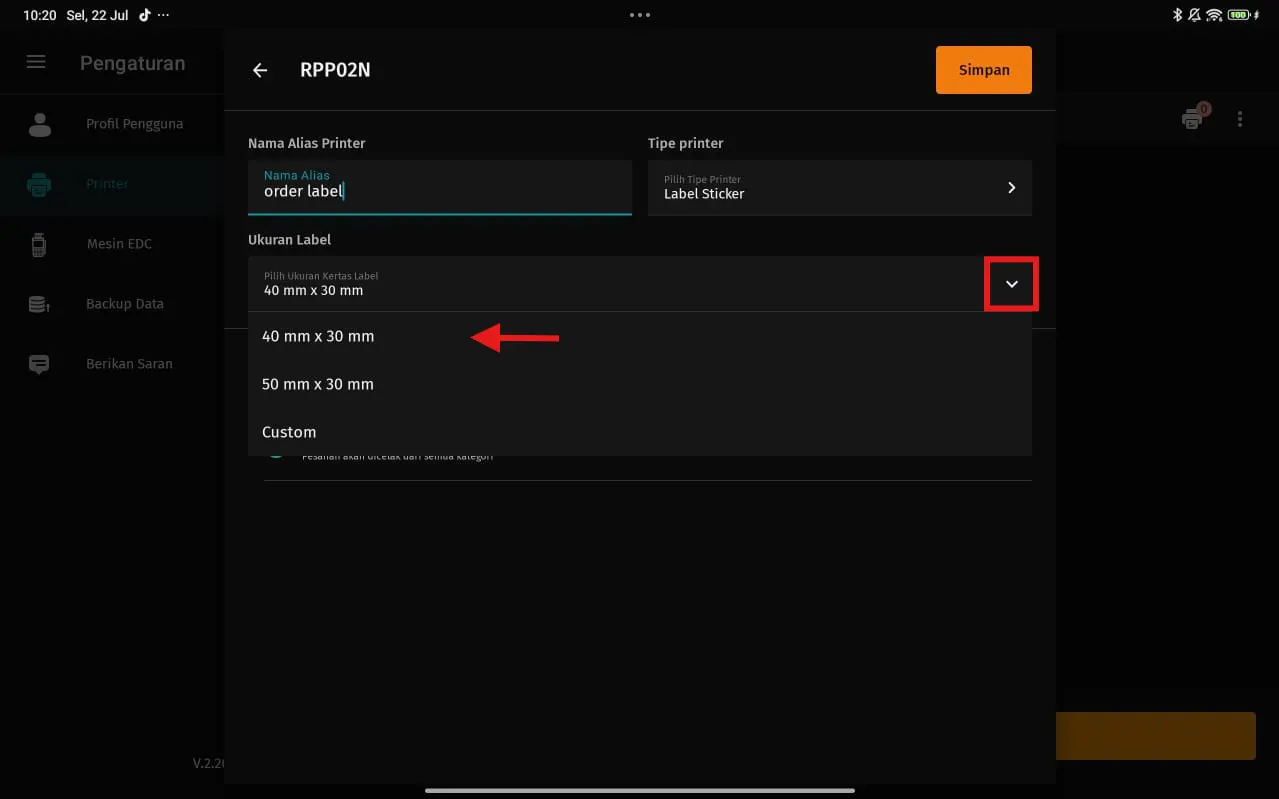Collapse the Ukuran Label dropdown chevron

(x=1011, y=284)
